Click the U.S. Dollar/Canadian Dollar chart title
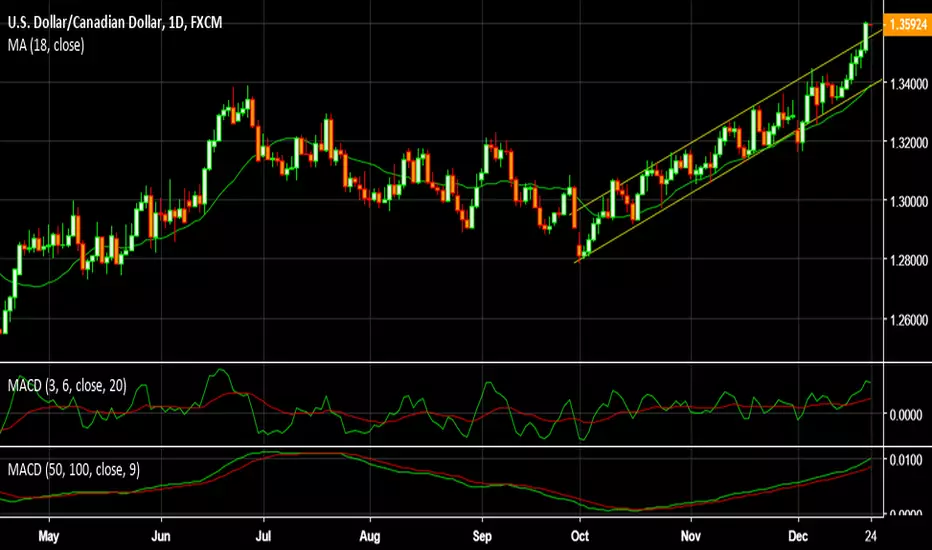Screen dimensions: 932x550 (115, 23)
